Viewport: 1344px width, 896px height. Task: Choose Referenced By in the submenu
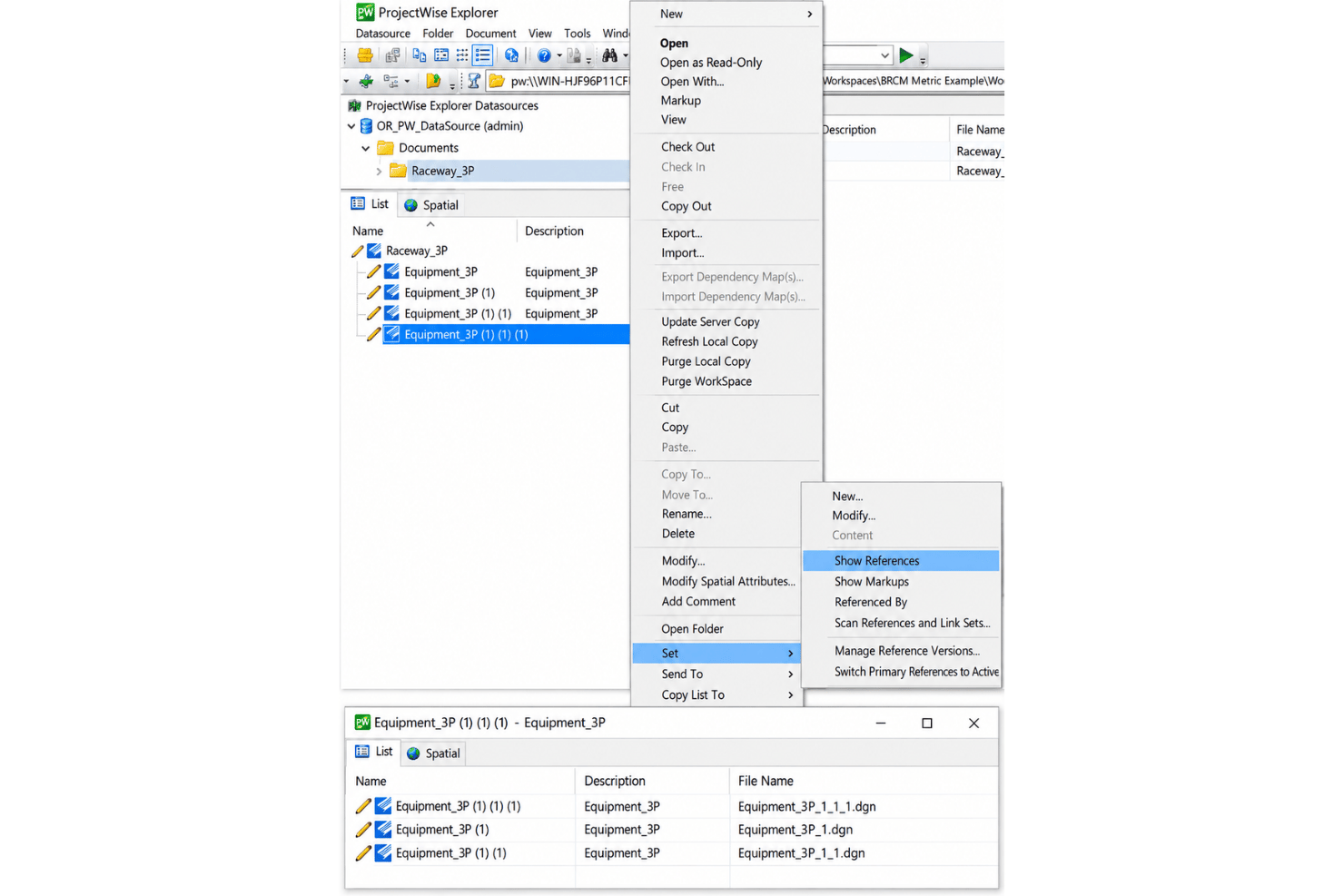[871, 602]
